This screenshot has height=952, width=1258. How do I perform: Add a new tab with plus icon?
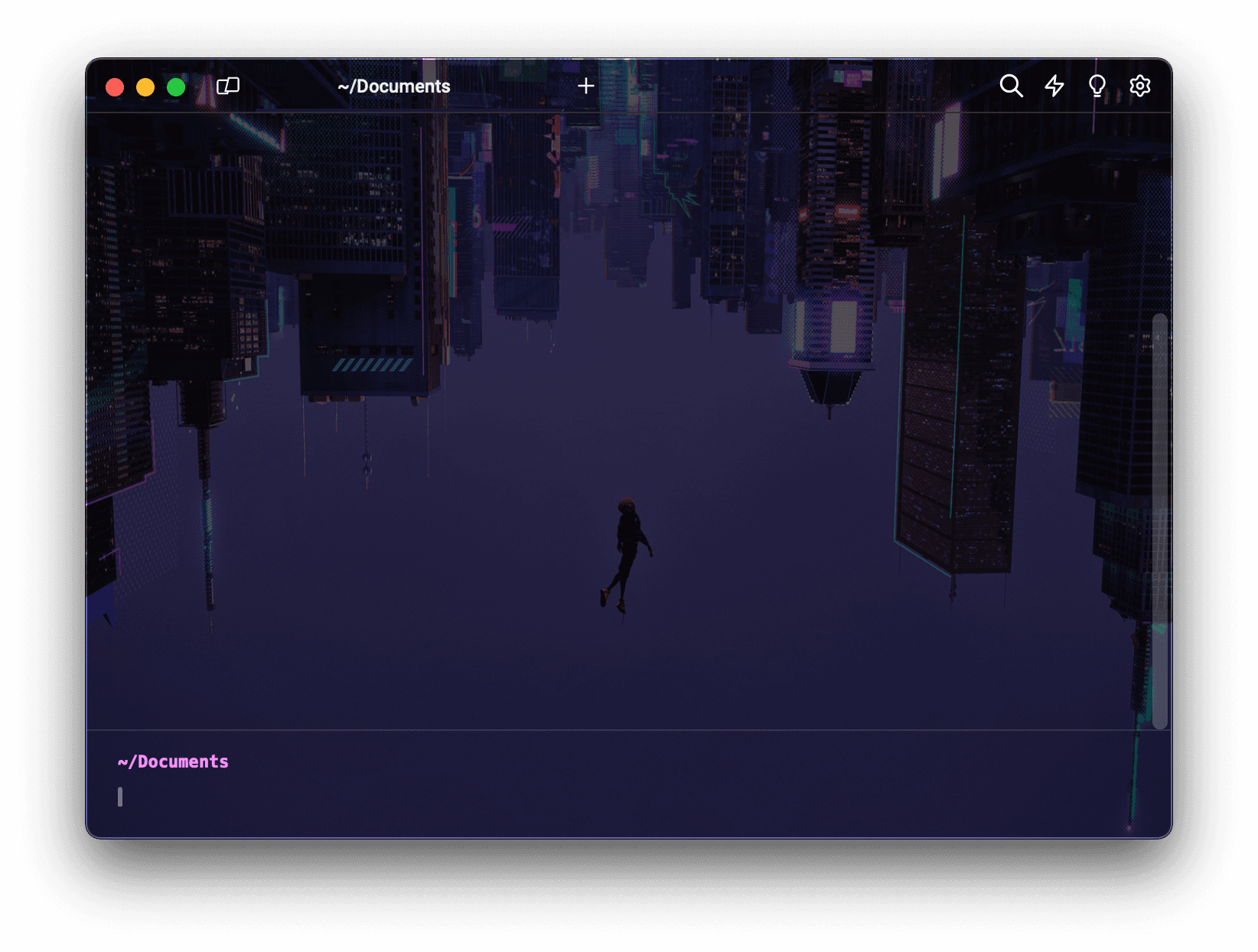pyautogui.click(x=585, y=86)
